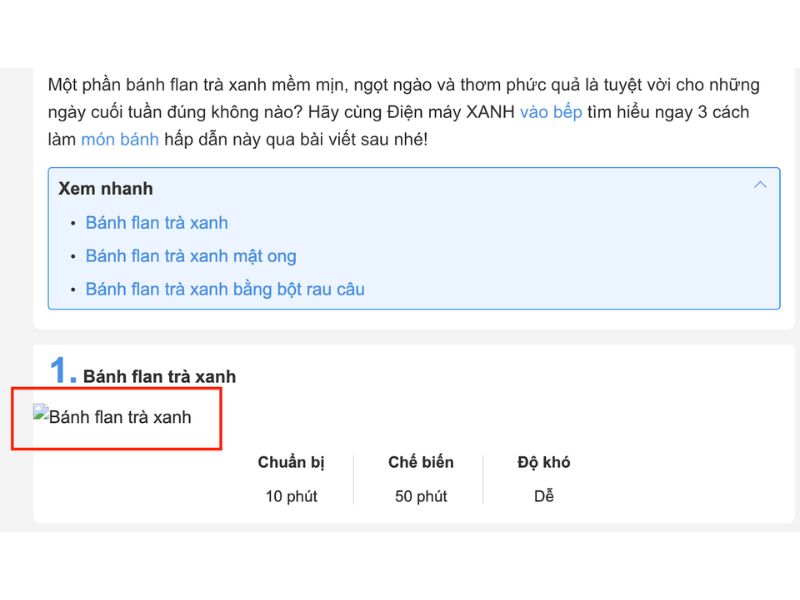This screenshot has height=600, width=800.
Task: Click the upward chevron icon in Xem nhanh box
Action: 761,184
